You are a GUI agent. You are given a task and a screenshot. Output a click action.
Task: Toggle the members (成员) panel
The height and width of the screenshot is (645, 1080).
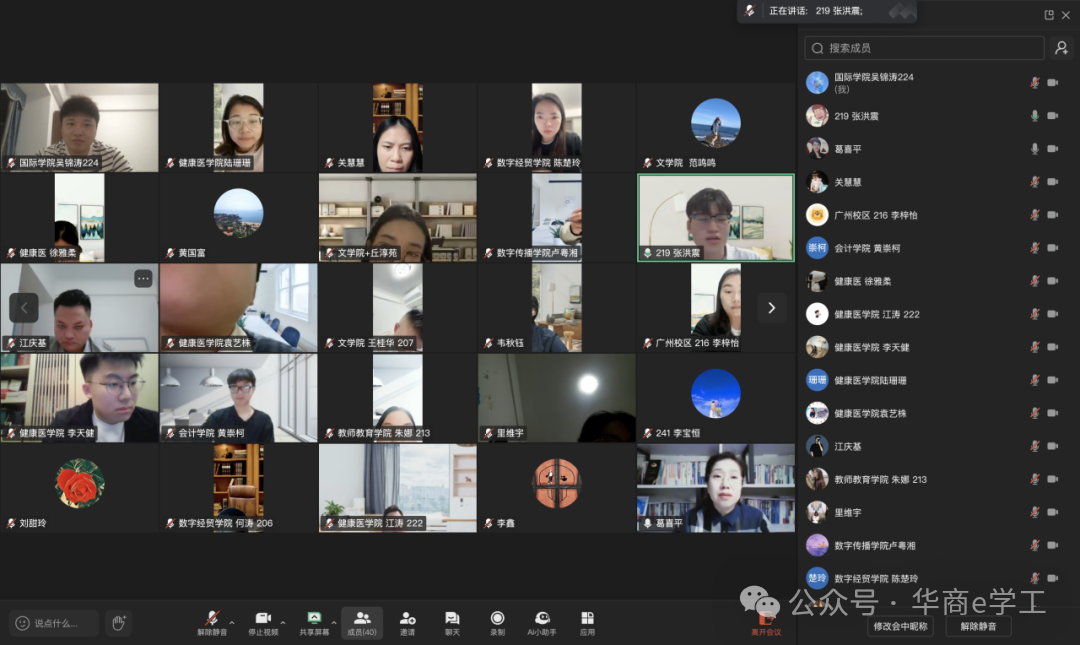tap(362, 623)
